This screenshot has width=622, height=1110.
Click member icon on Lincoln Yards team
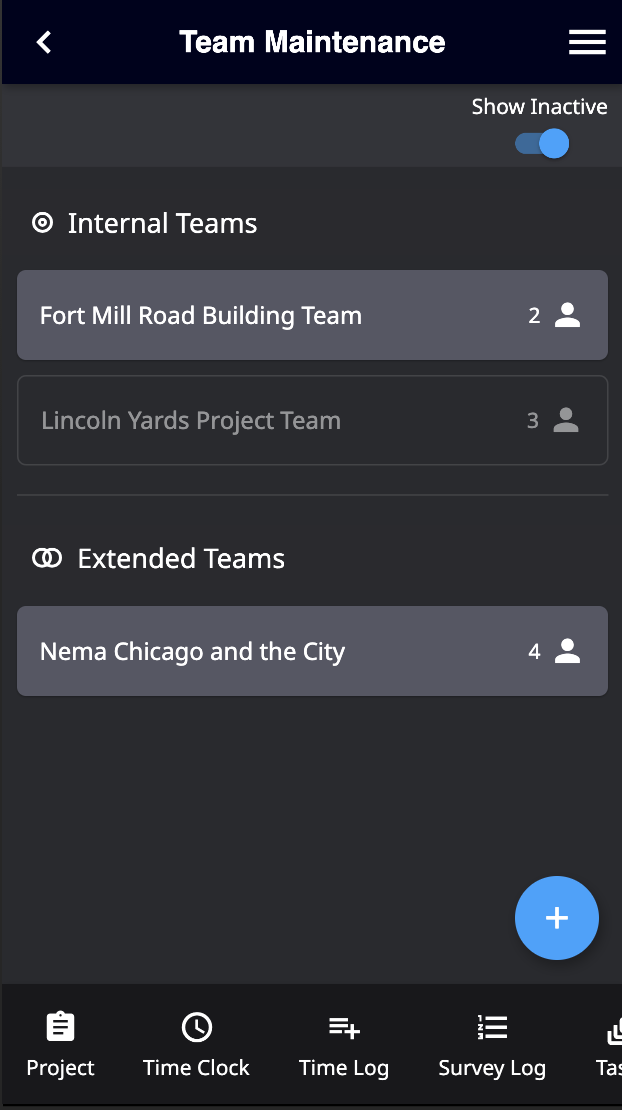pos(566,420)
